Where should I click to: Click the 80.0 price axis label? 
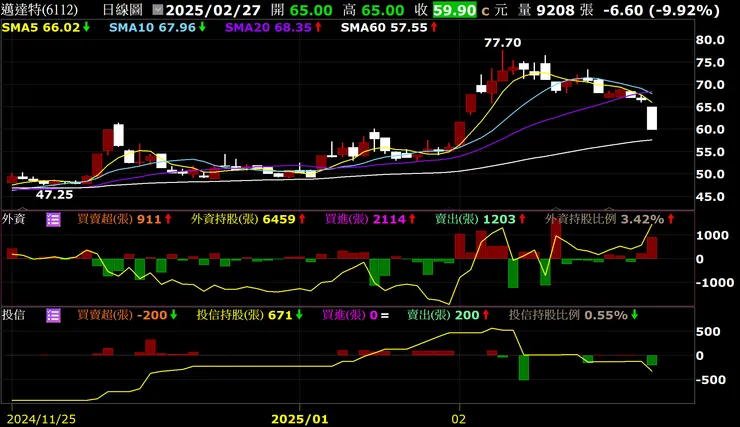[710, 40]
